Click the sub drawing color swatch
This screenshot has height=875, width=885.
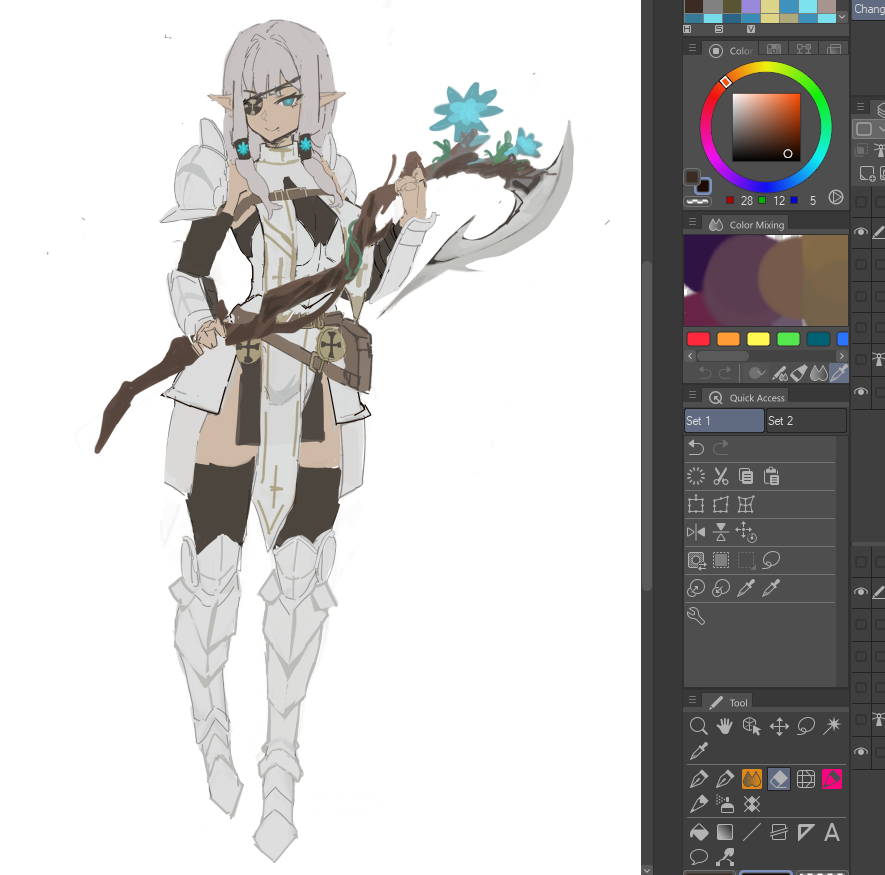pos(703,186)
